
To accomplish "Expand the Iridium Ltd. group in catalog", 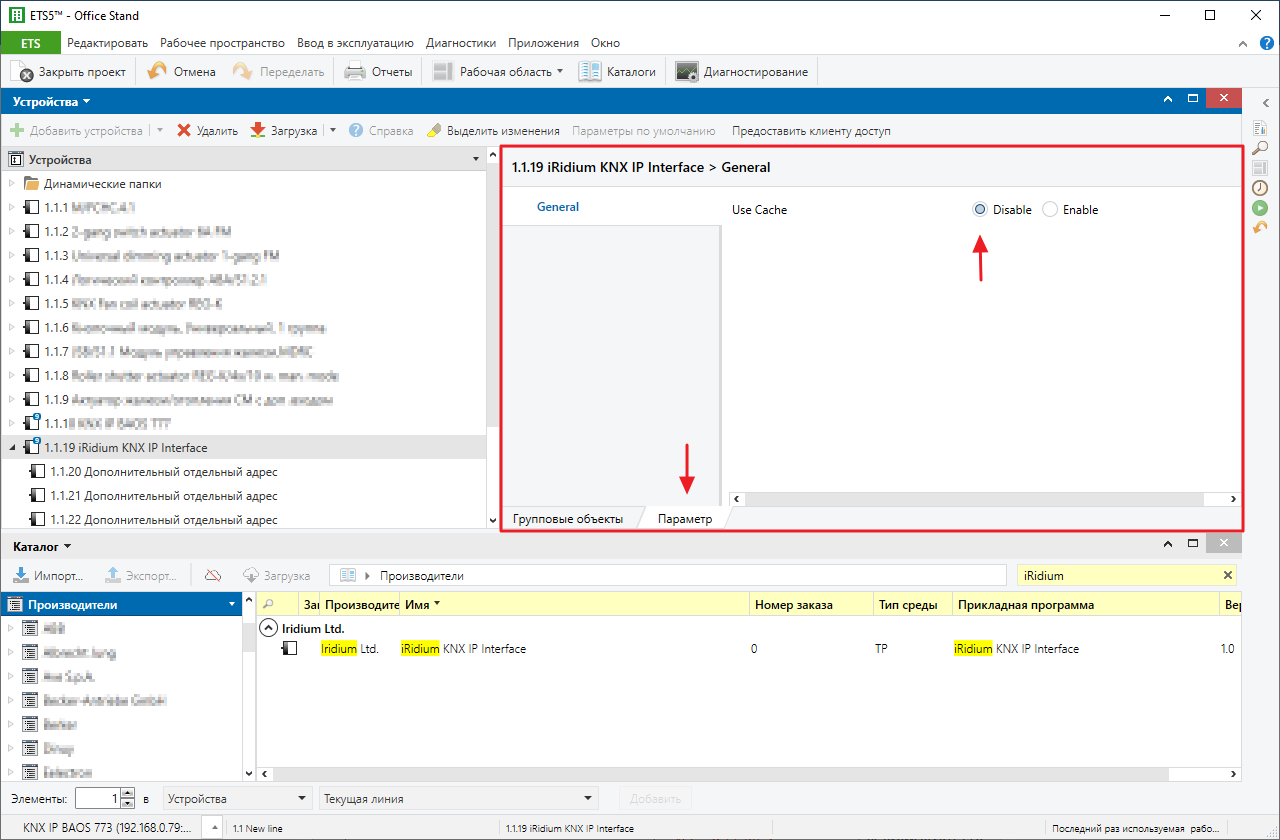I will pos(268,627).
